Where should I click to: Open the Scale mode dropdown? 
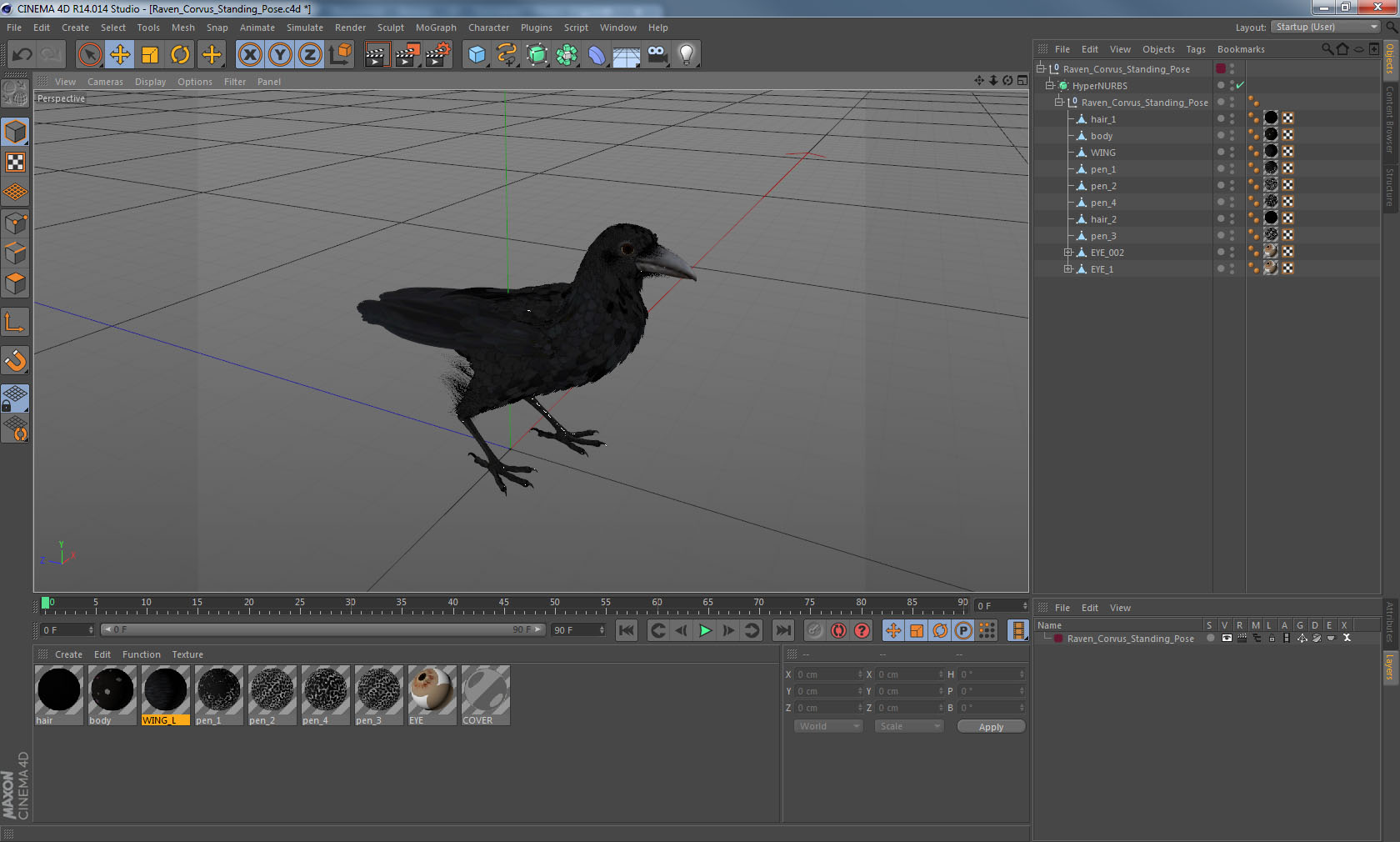tap(909, 726)
